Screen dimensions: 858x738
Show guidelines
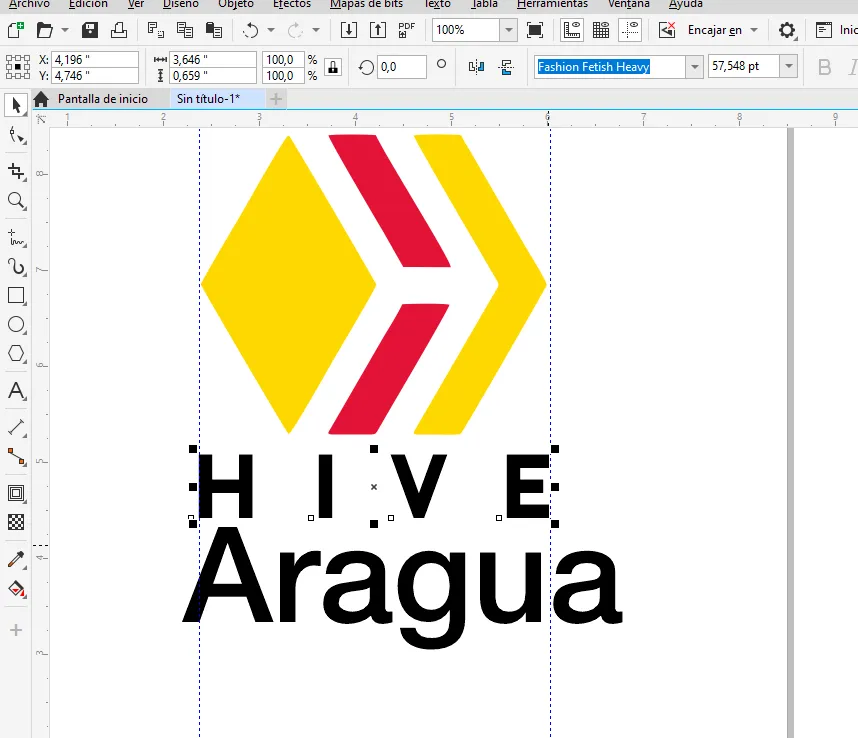click(x=630, y=30)
